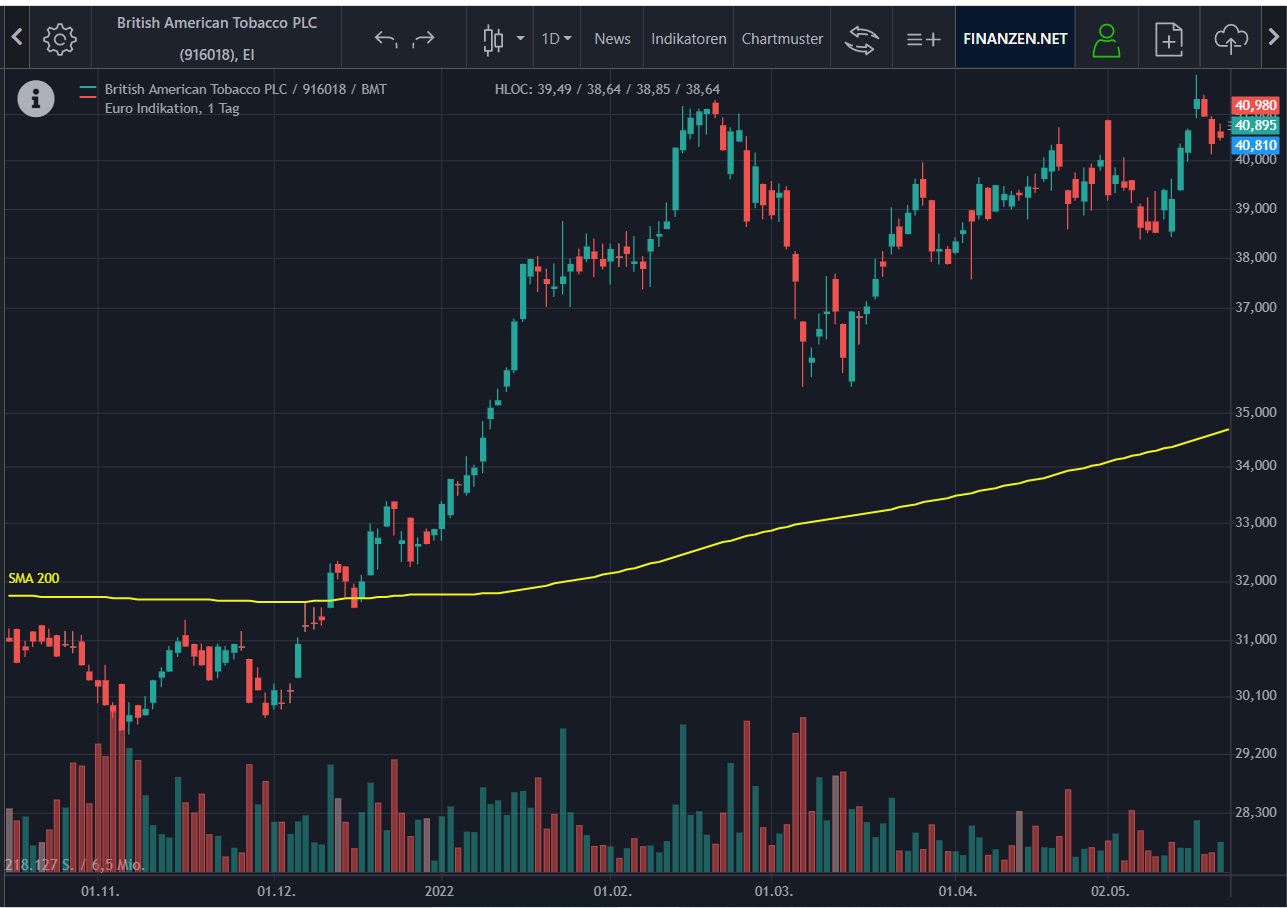Viewport: 1287px width, 908px height.
Task: Open info icon in chart corner
Action: (36, 98)
